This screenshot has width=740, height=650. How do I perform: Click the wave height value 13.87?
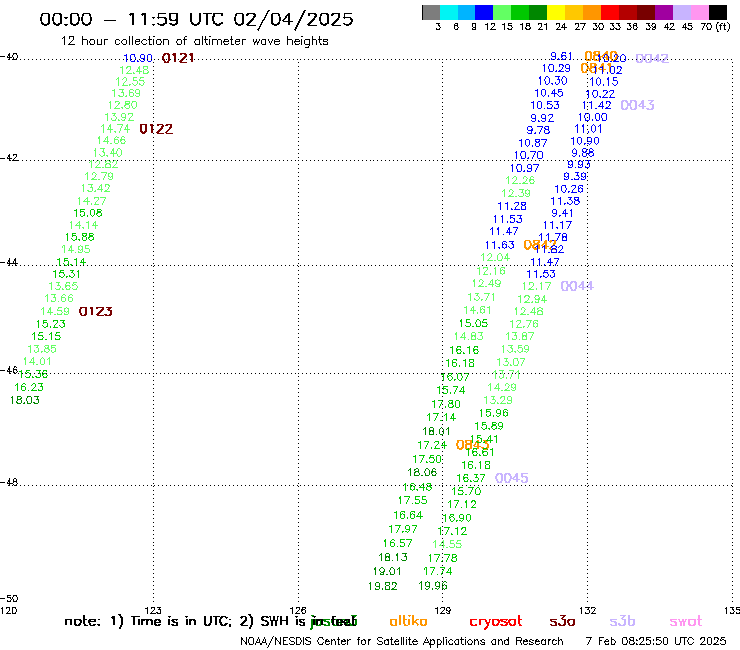click(520, 336)
